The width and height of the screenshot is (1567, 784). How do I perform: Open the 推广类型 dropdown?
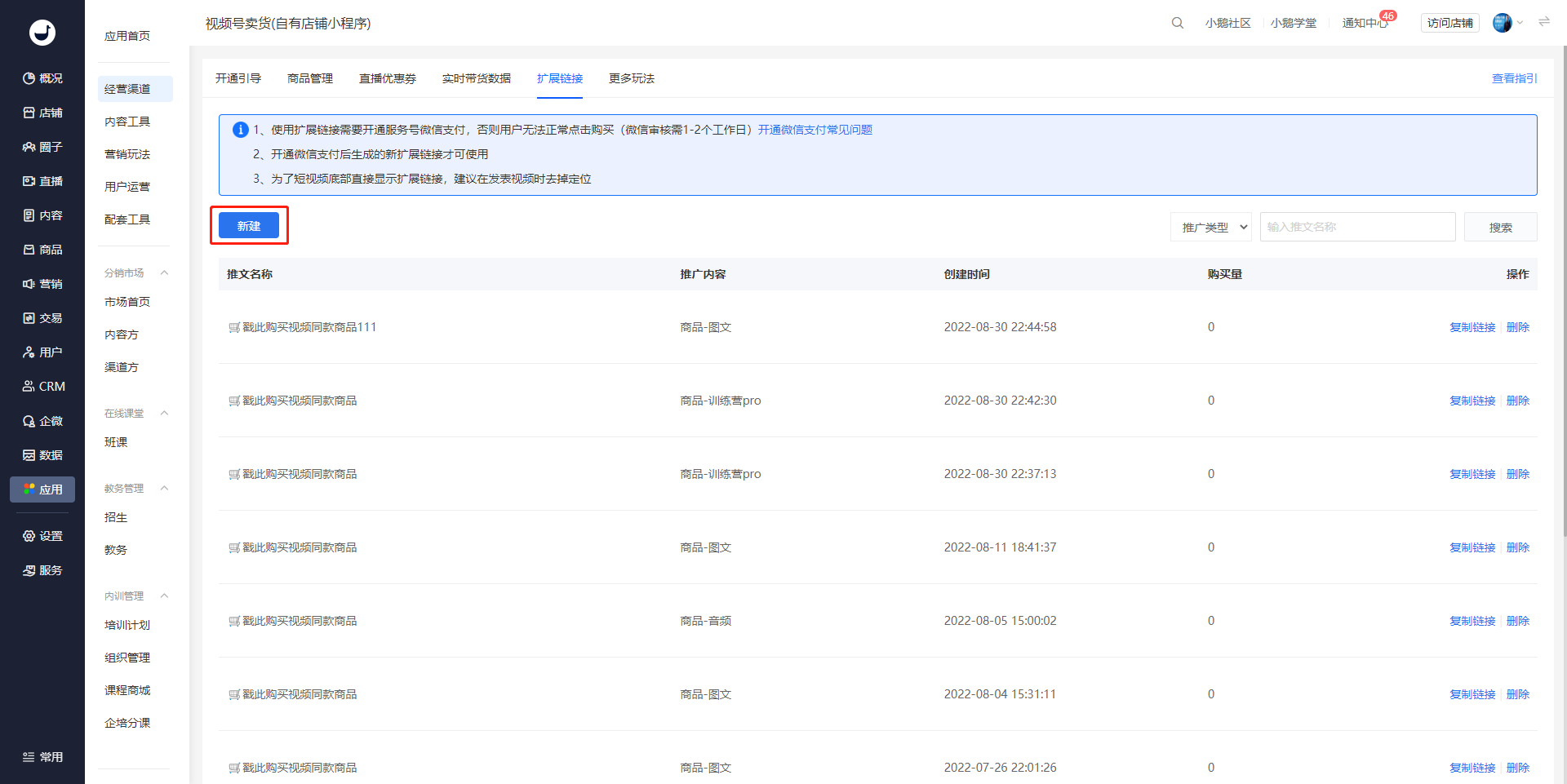[x=1211, y=227]
